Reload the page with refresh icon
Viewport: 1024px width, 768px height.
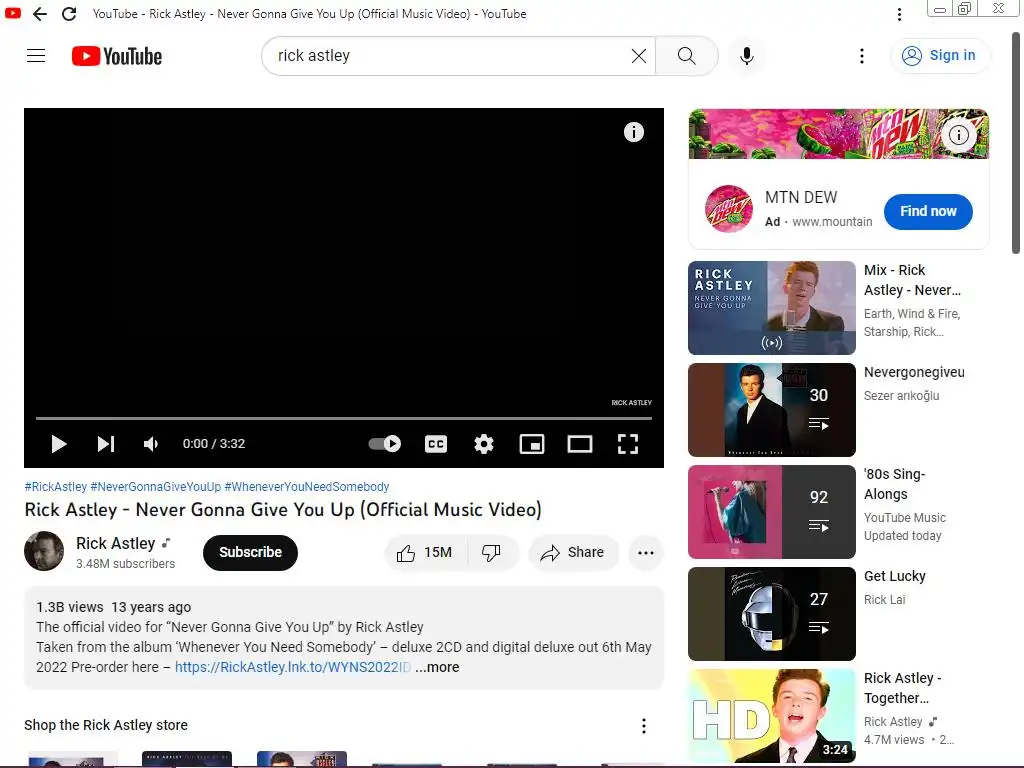[69, 14]
